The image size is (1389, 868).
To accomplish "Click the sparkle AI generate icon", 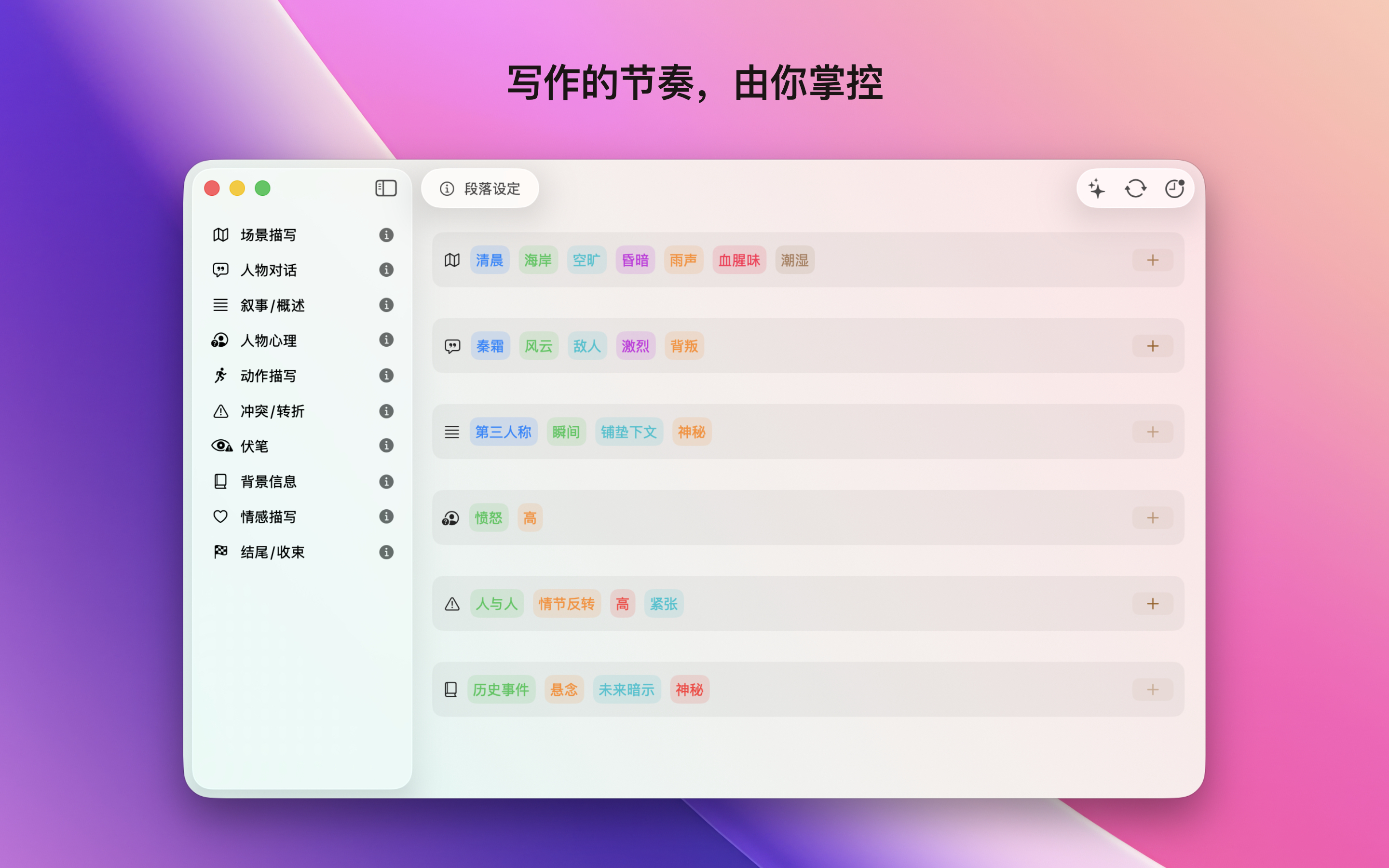I will pos(1096,188).
